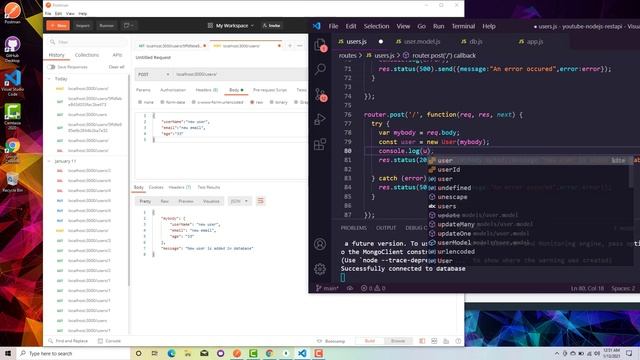Open new window dropdown next to Runner
The image size is (640, 360).
(129, 25)
